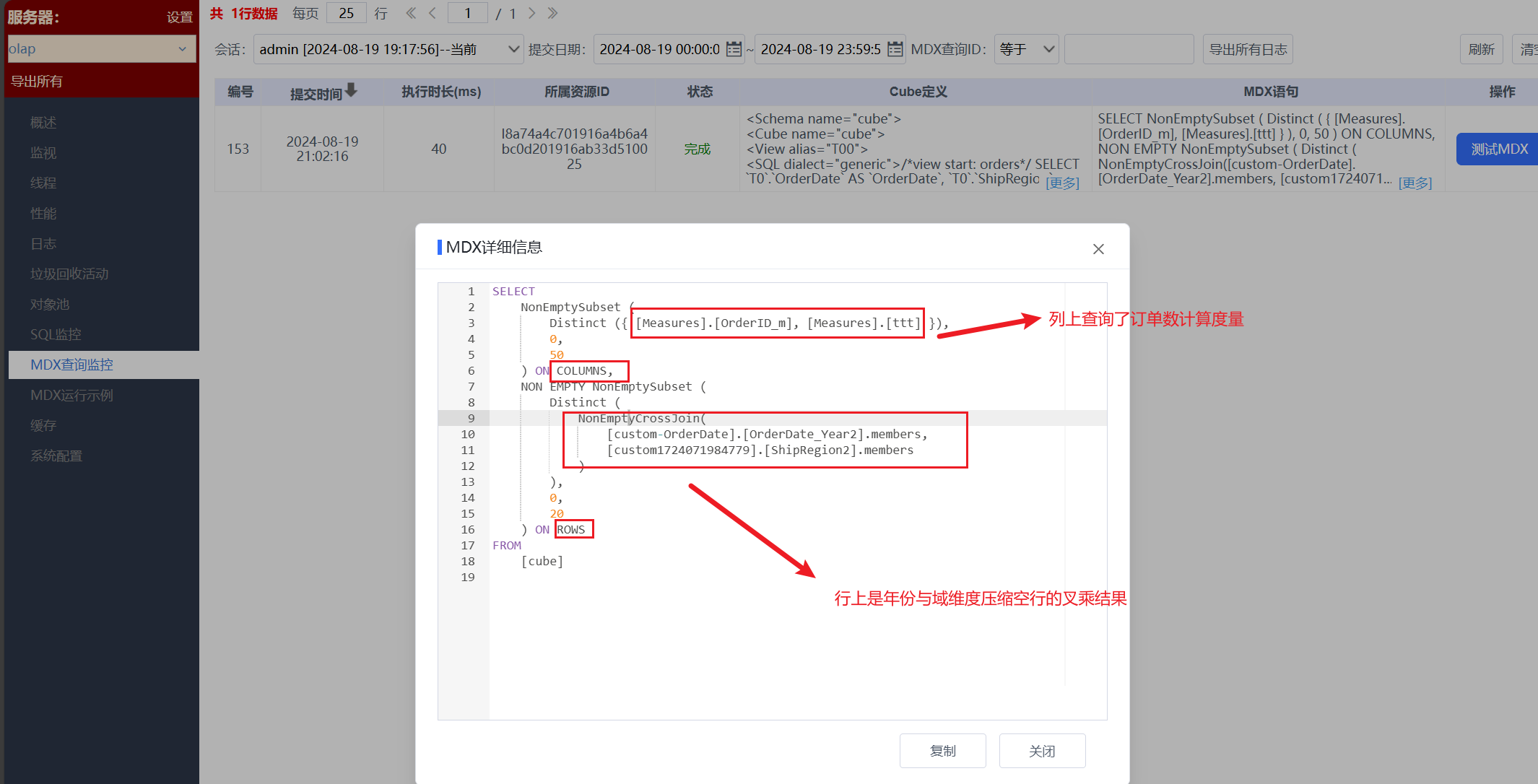Open MDX运行示例 in sidebar

coord(71,395)
